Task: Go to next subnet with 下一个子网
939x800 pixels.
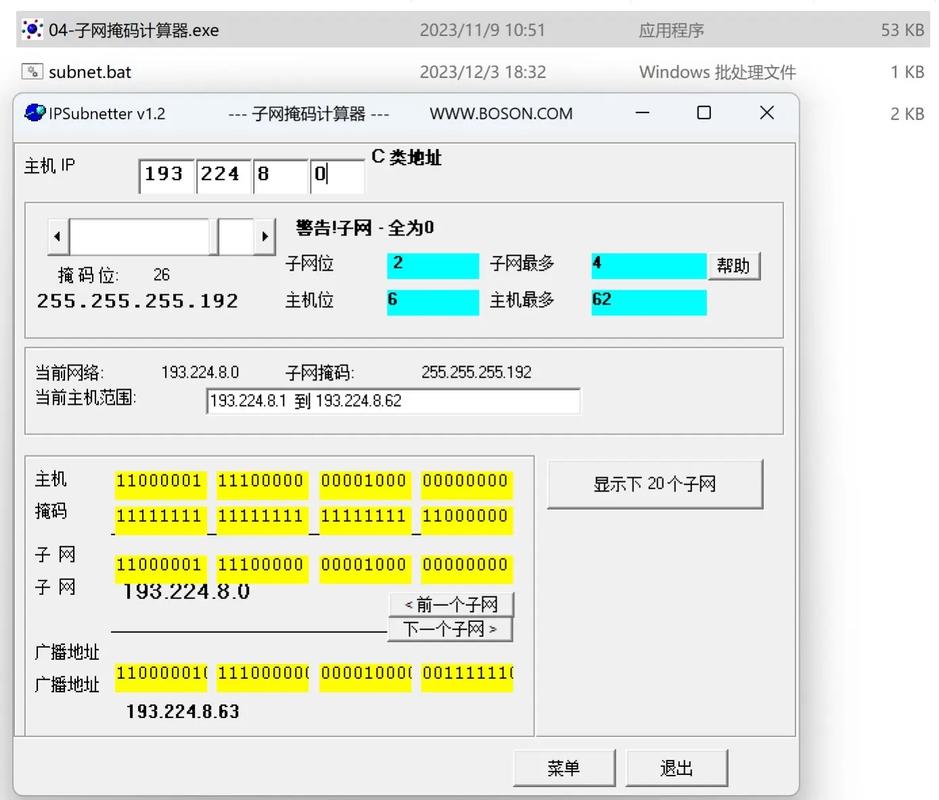Action: [x=450, y=629]
